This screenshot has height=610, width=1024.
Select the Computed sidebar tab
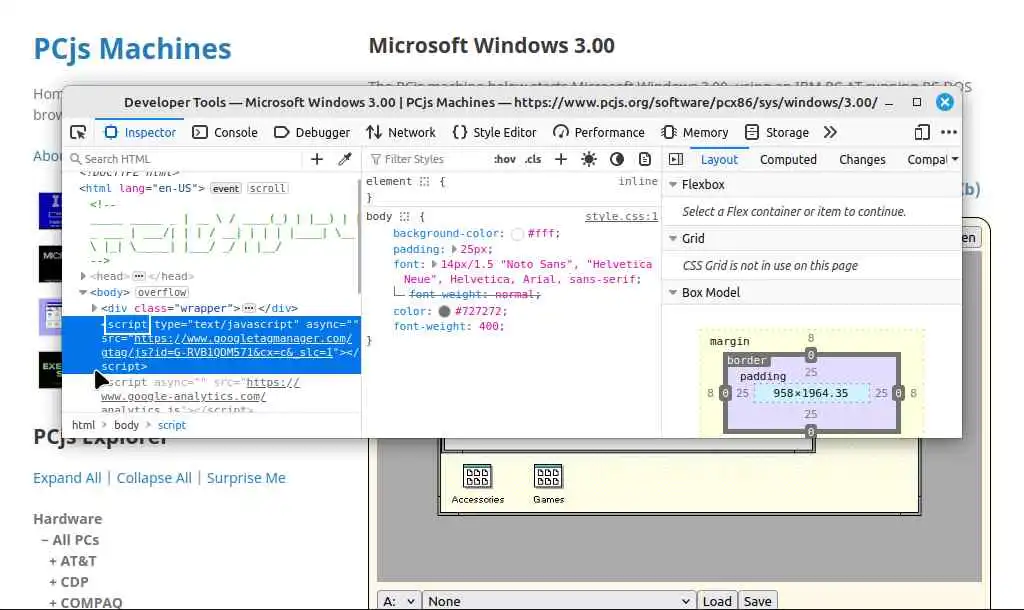(x=788, y=159)
